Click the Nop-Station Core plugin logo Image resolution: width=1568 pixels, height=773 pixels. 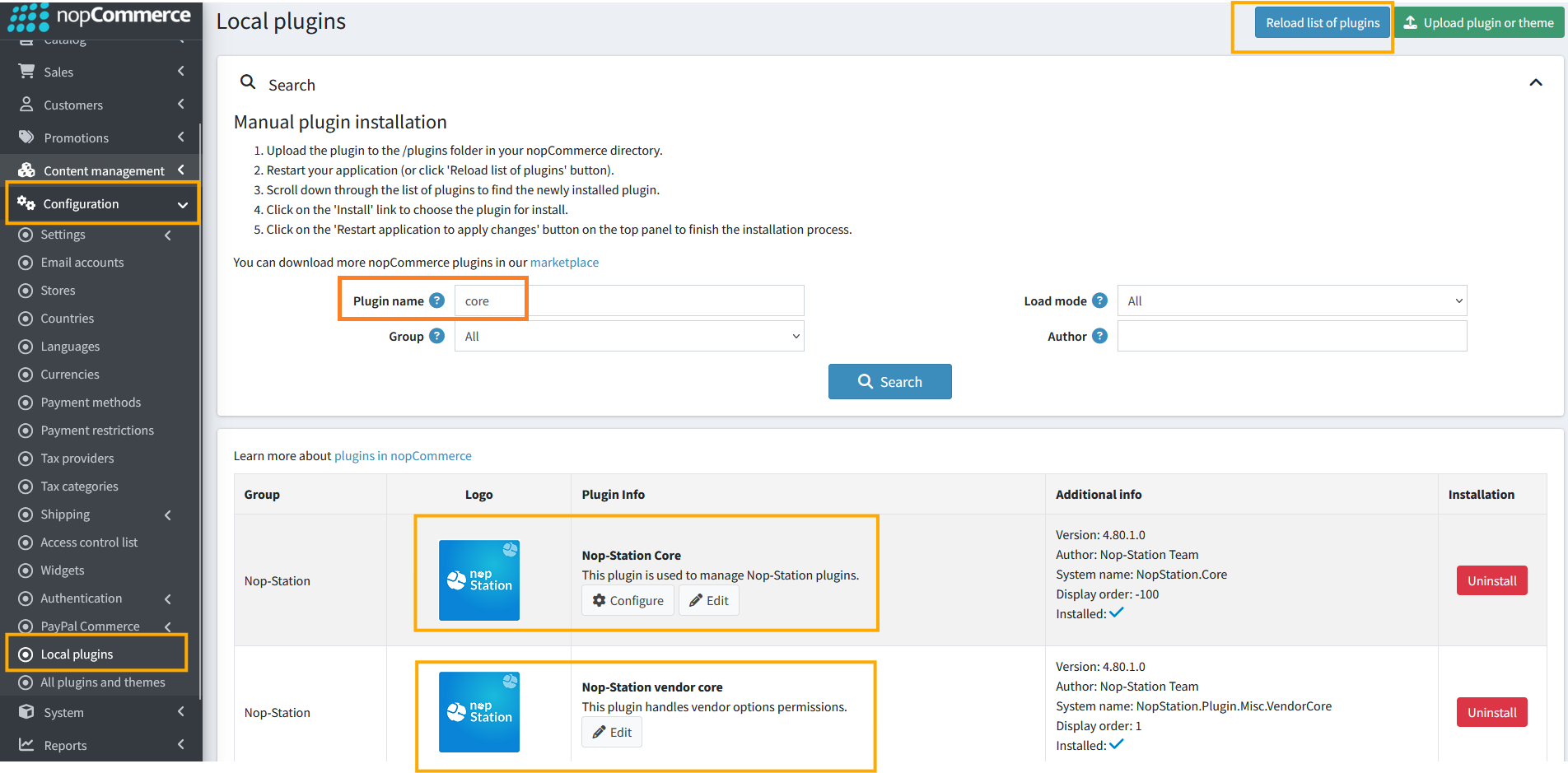tap(479, 580)
